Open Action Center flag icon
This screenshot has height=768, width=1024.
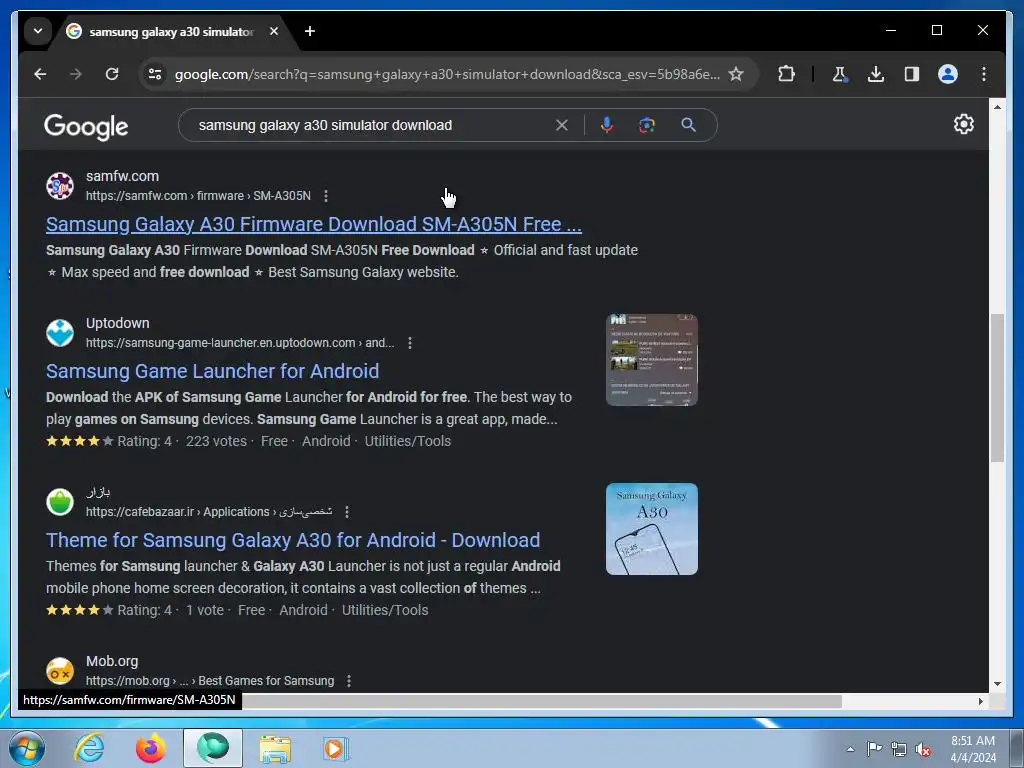pyautogui.click(x=874, y=749)
